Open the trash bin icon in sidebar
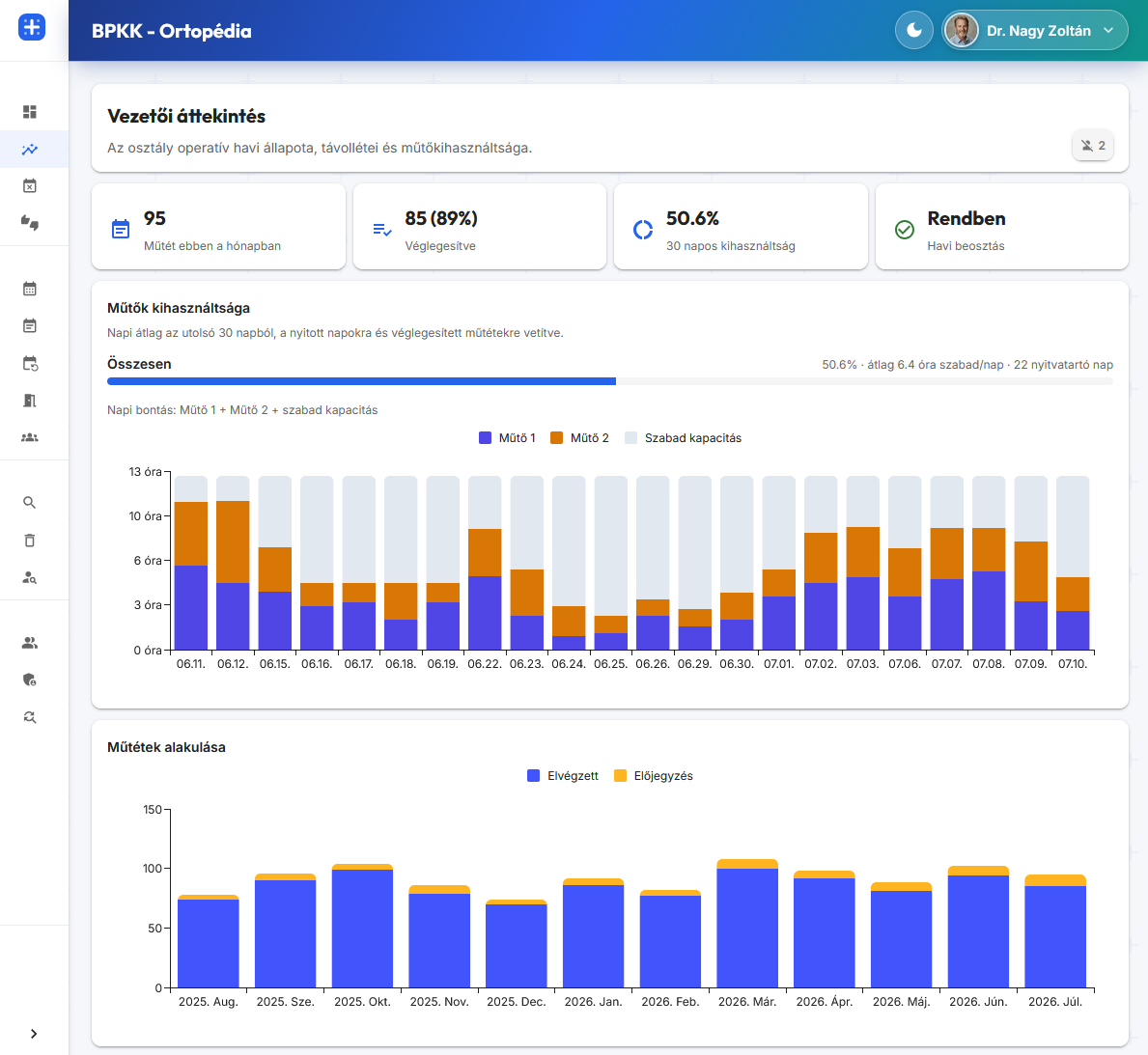Image resolution: width=1148 pixels, height=1055 pixels. coord(29,541)
